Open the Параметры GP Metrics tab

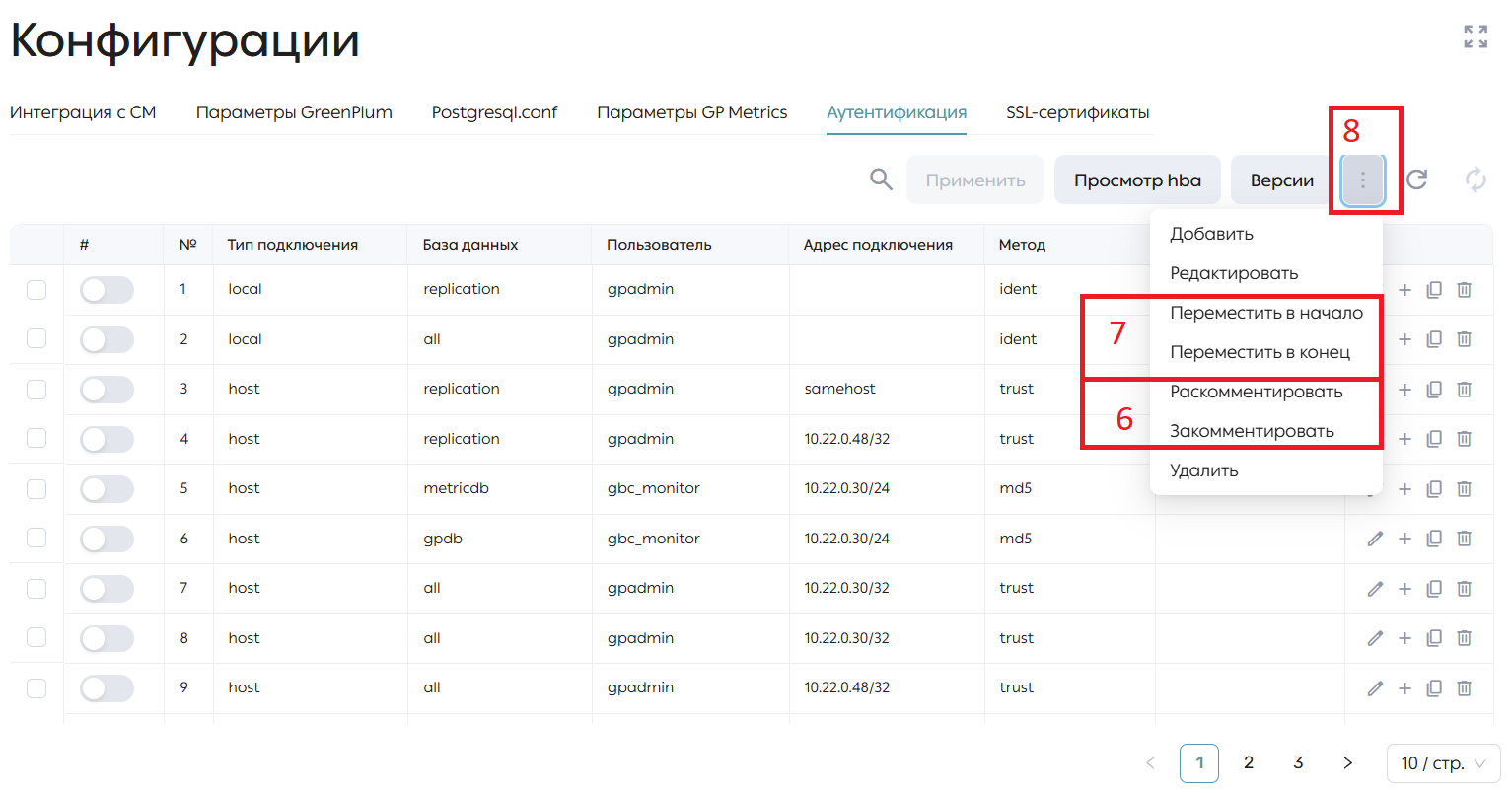click(x=692, y=112)
